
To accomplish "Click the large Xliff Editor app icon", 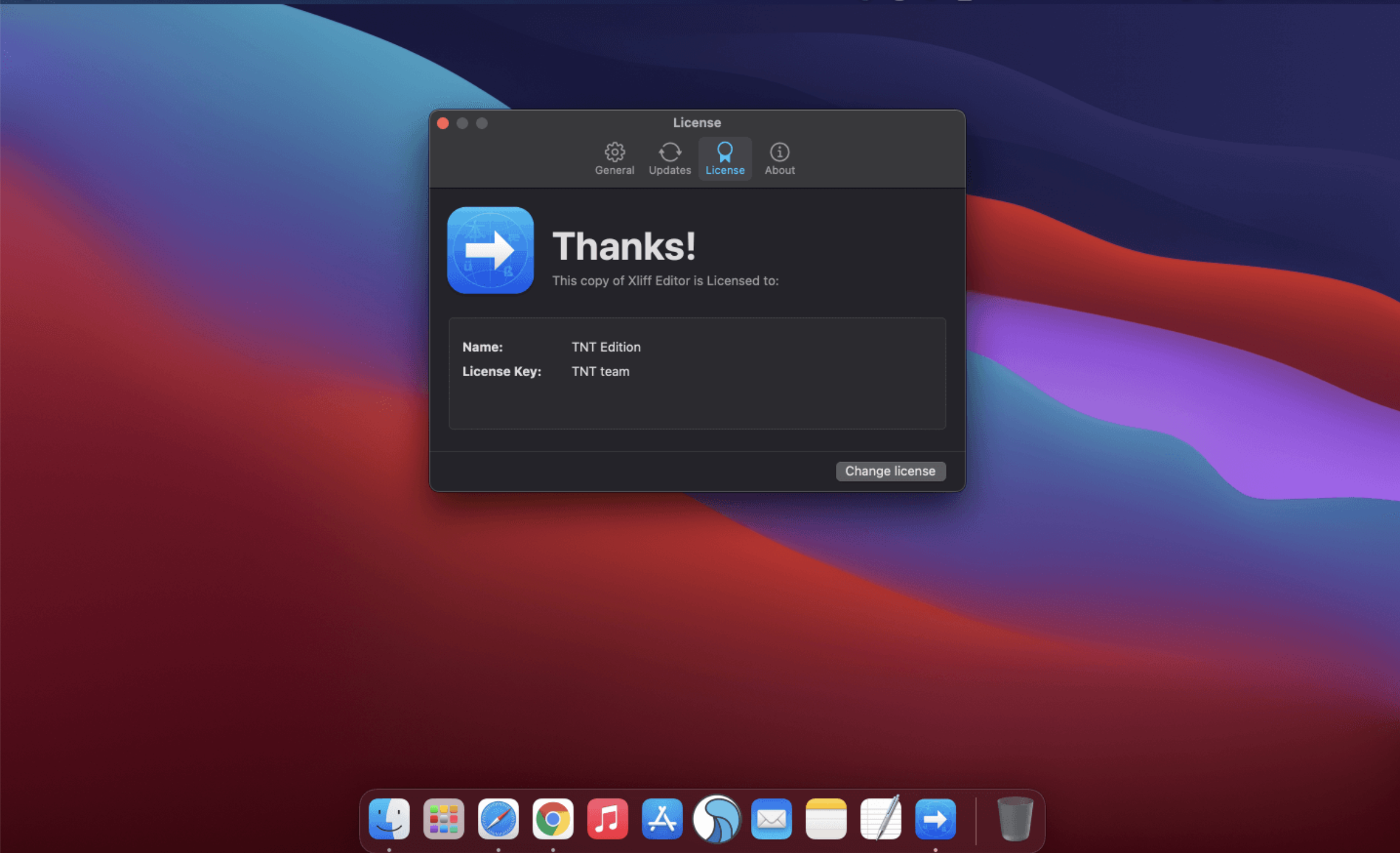I will pyautogui.click(x=490, y=250).
